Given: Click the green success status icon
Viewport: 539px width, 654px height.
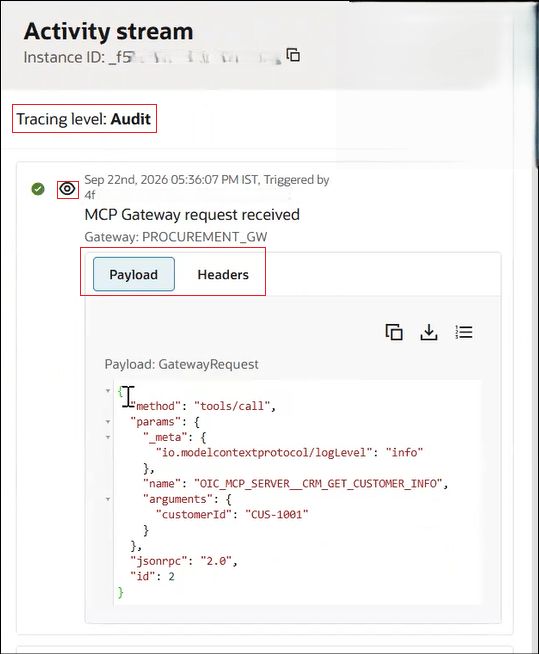Looking at the screenshot, I should (x=38, y=189).
